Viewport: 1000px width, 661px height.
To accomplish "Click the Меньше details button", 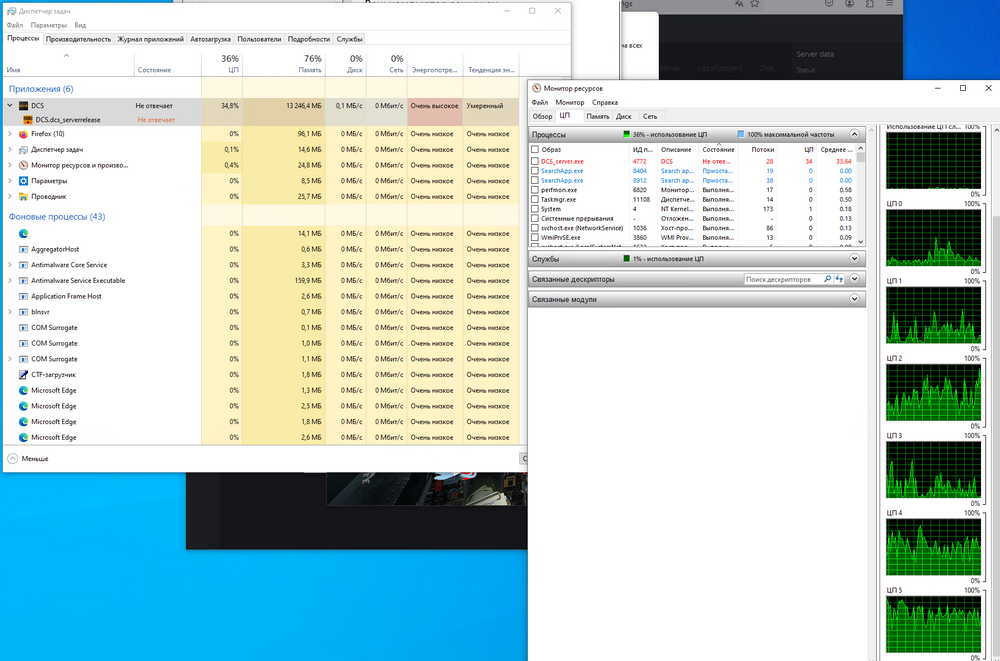I will point(28,458).
